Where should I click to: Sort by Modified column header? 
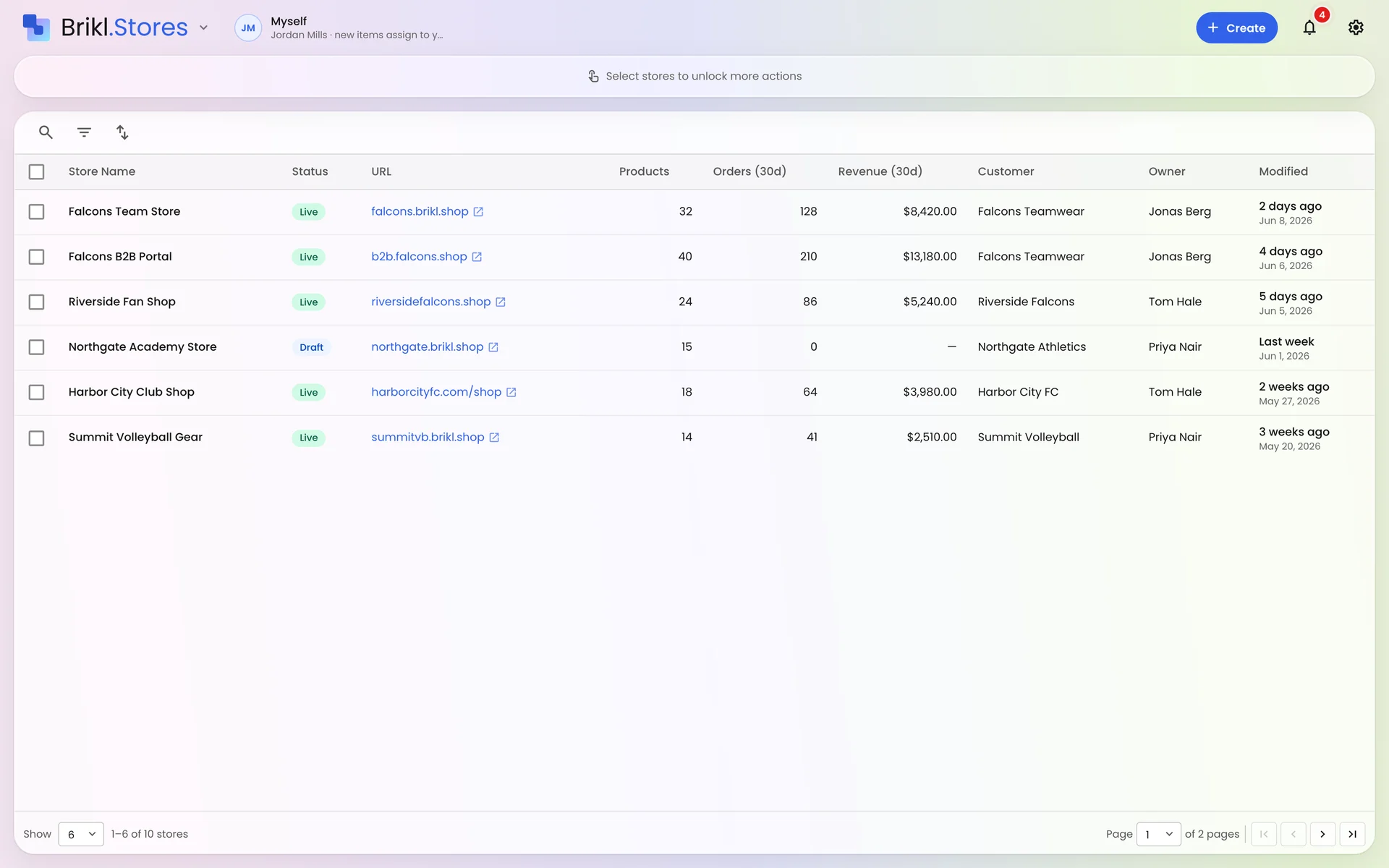pos(1283,171)
